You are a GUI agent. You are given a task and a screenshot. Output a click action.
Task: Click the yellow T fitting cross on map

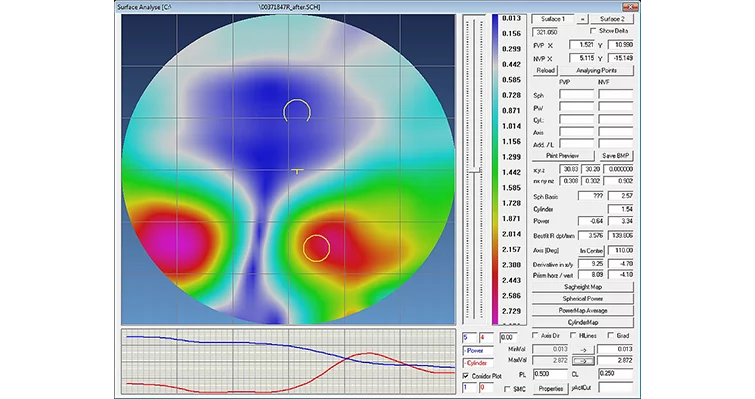pyautogui.click(x=298, y=171)
